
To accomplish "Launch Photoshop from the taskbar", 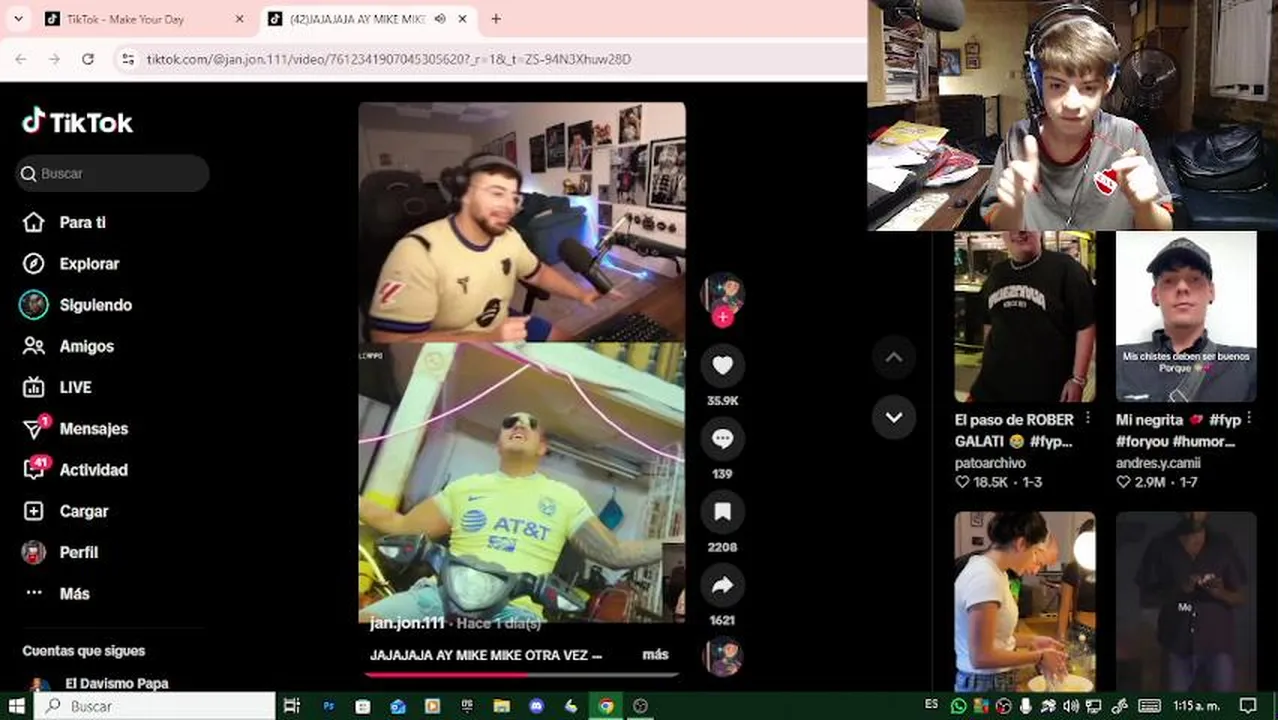I will [x=329, y=706].
